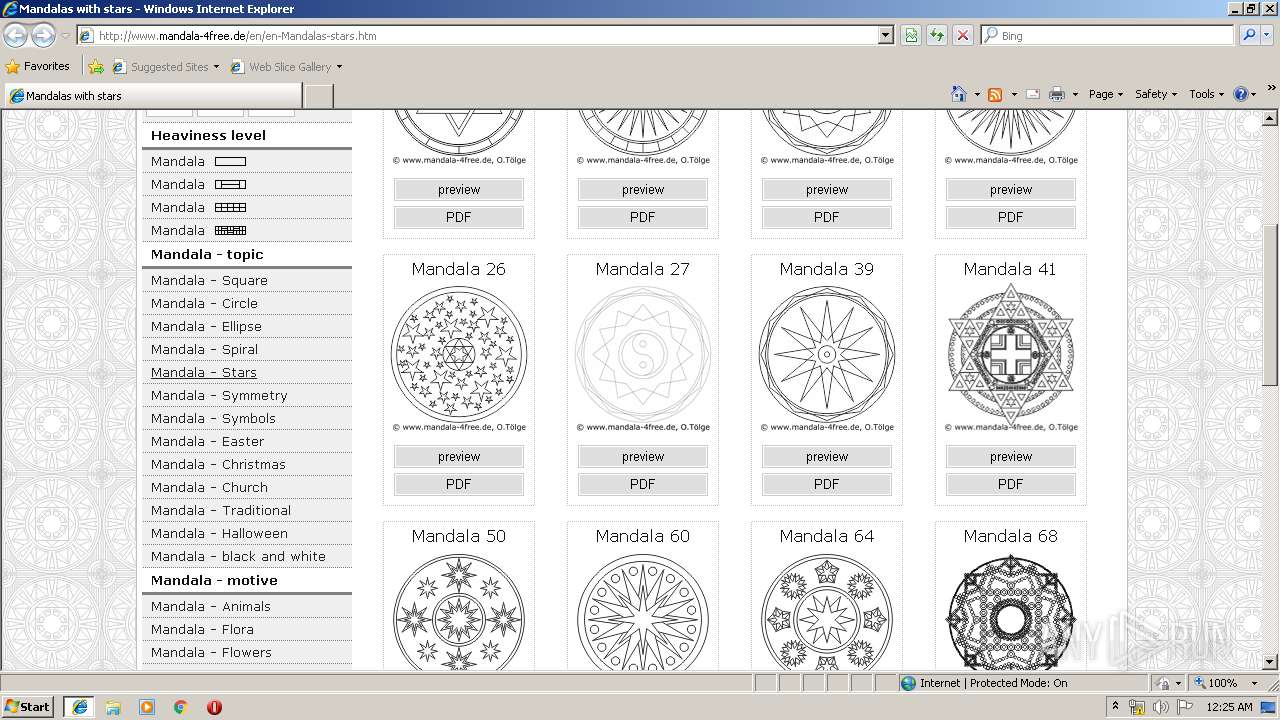
Task: Click the Mandala 41 hexagram thumbnail
Action: pyautogui.click(x=1011, y=354)
